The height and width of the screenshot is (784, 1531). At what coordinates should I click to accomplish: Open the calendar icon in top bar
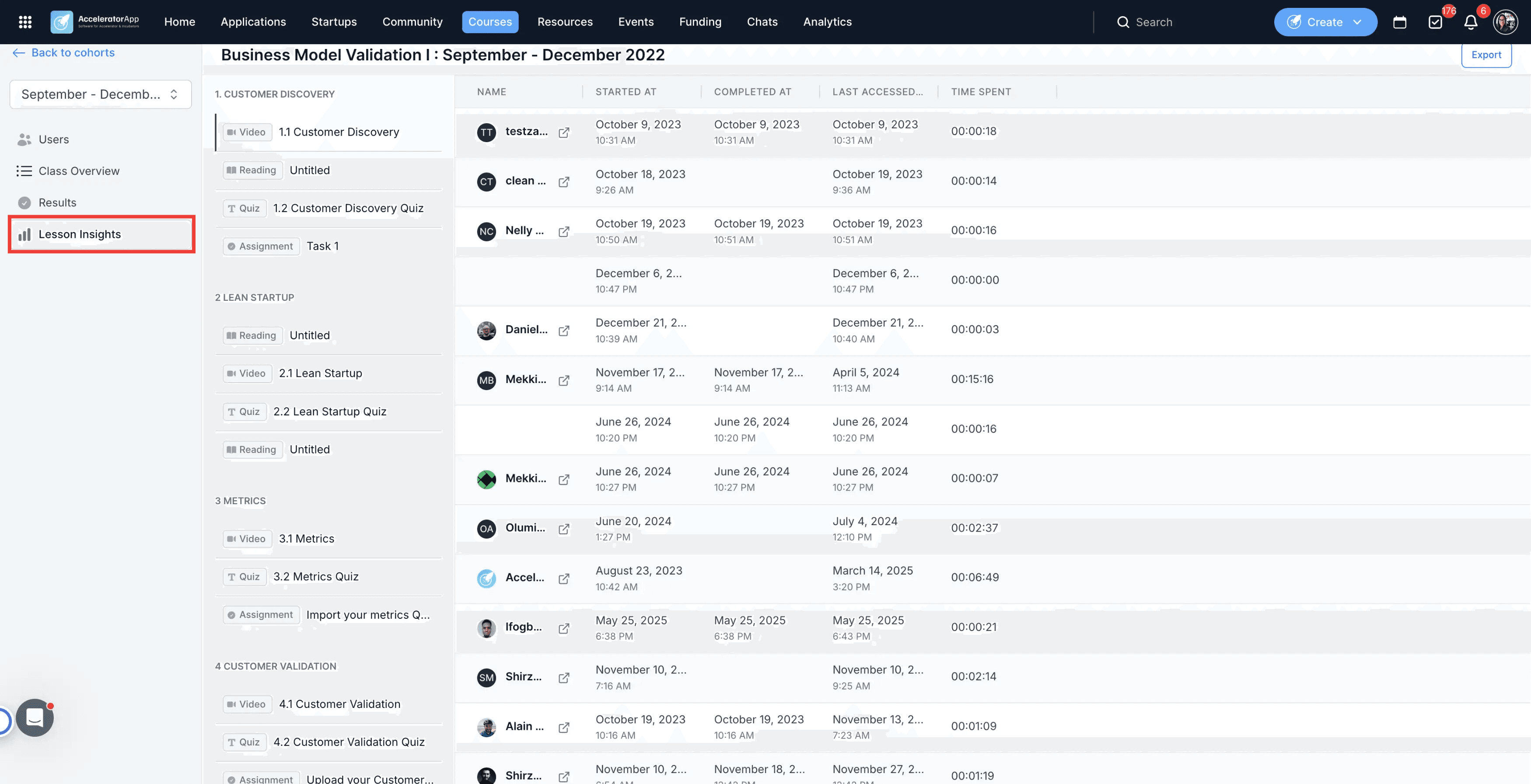click(1400, 22)
